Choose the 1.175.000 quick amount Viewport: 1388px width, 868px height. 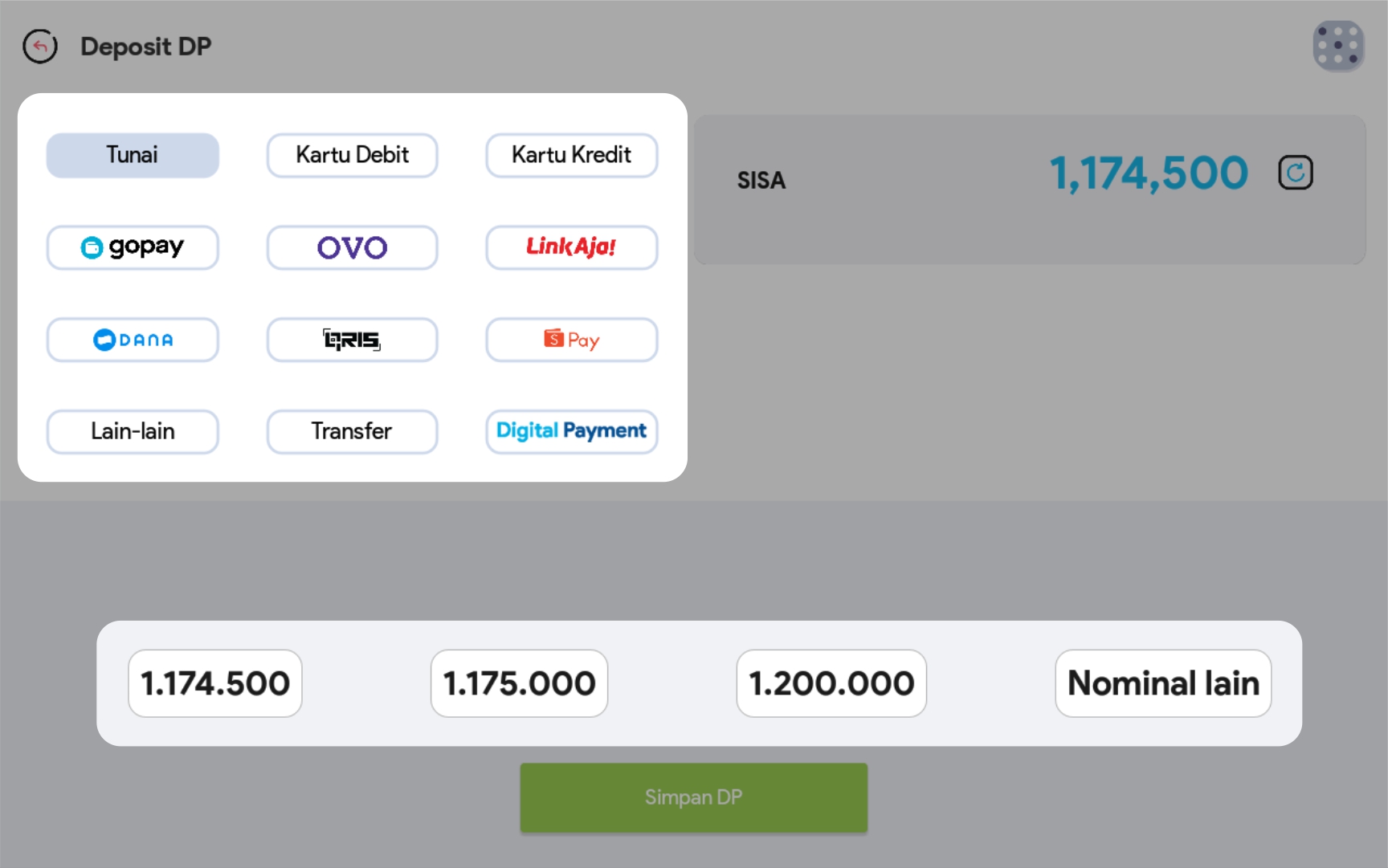[519, 683]
